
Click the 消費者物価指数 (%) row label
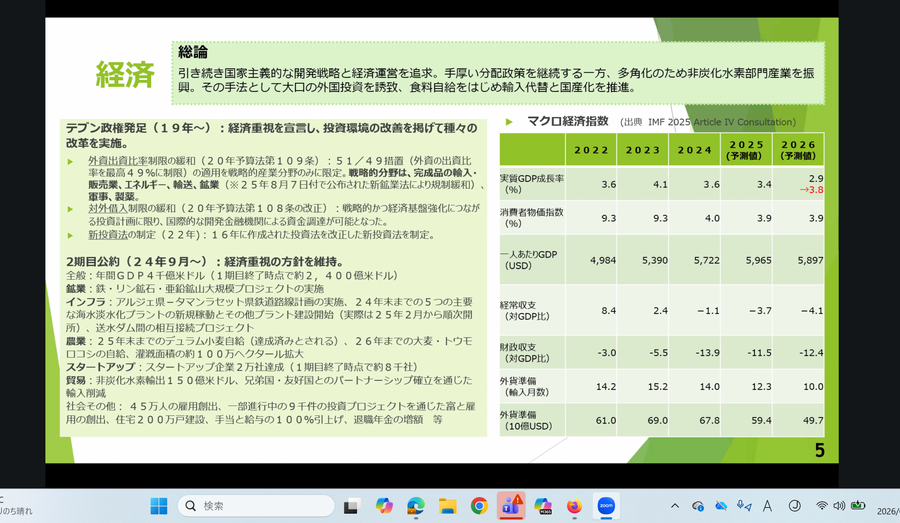532,218
